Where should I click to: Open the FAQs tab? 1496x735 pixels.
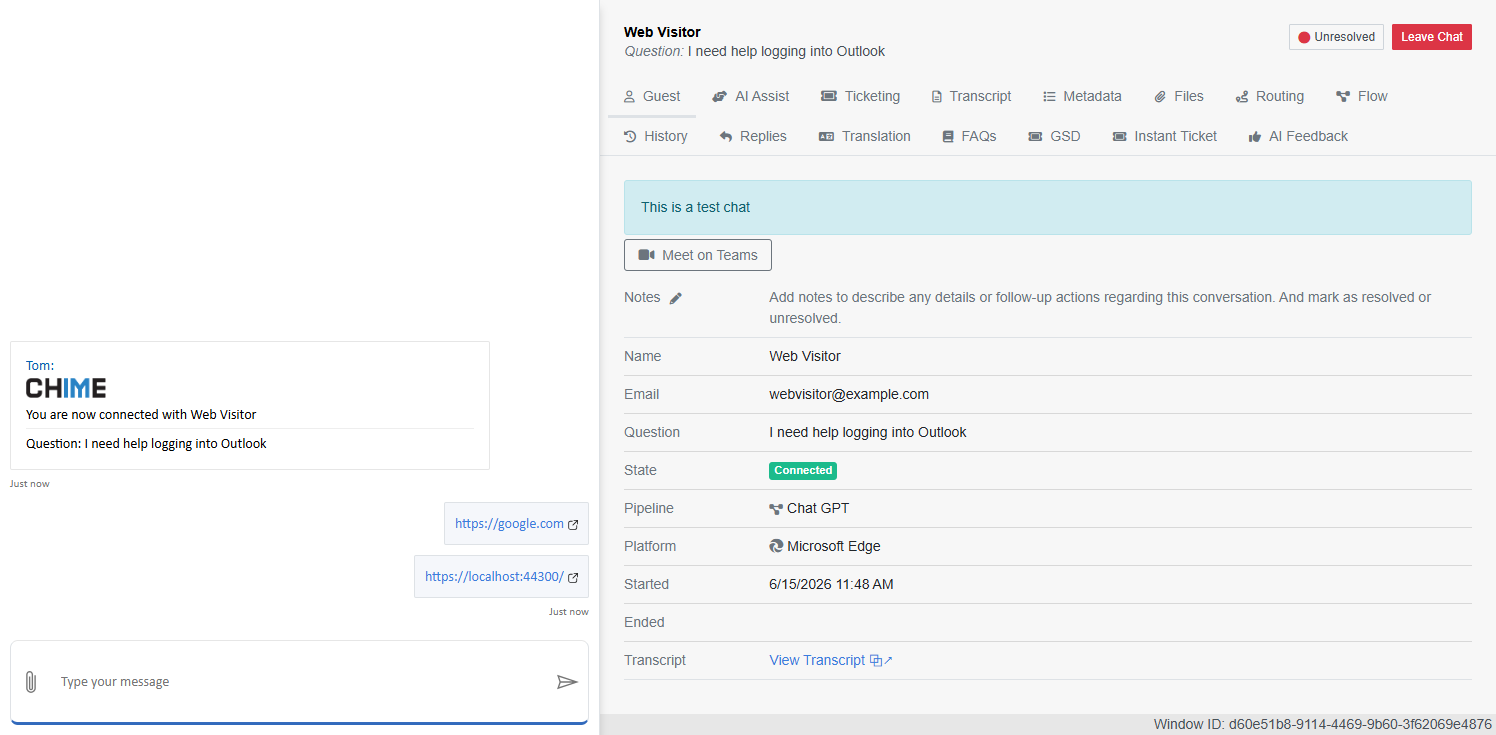point(969,136)
